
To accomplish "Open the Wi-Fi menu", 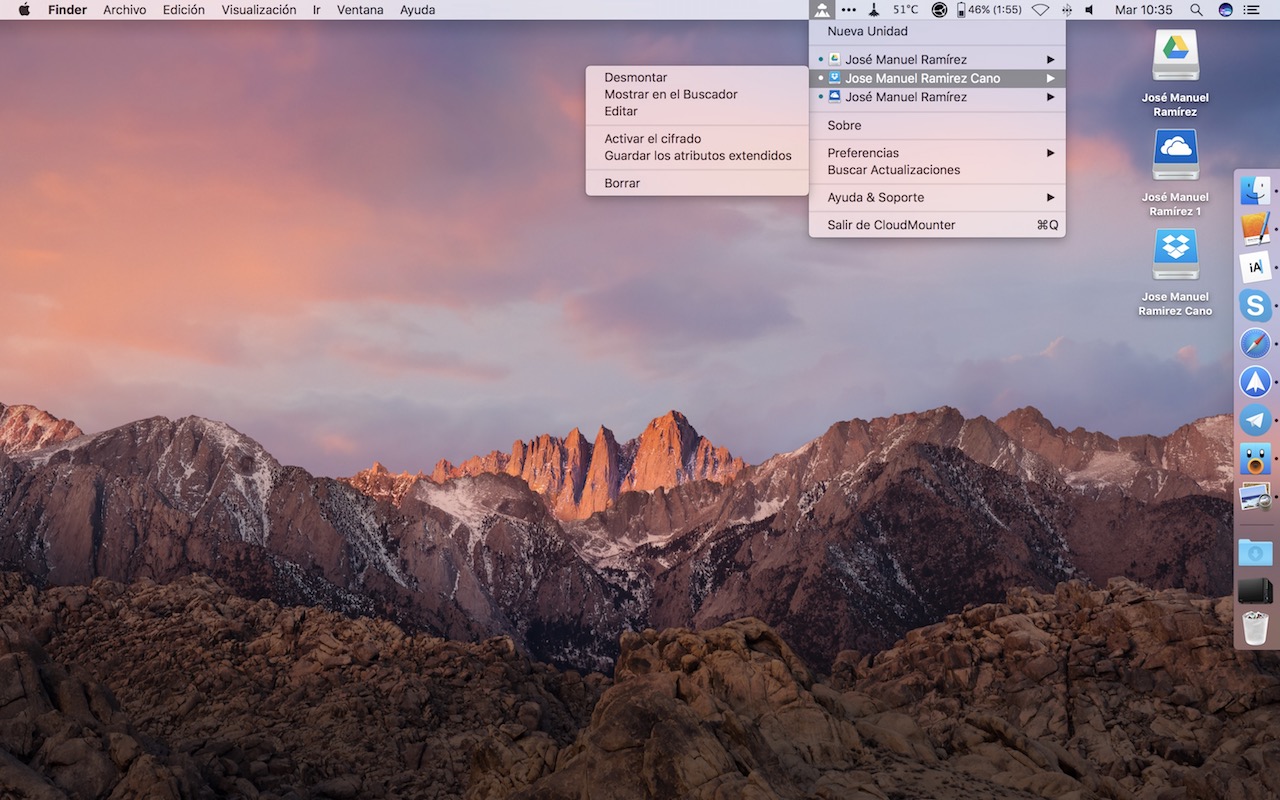I will pos(1040,10).
